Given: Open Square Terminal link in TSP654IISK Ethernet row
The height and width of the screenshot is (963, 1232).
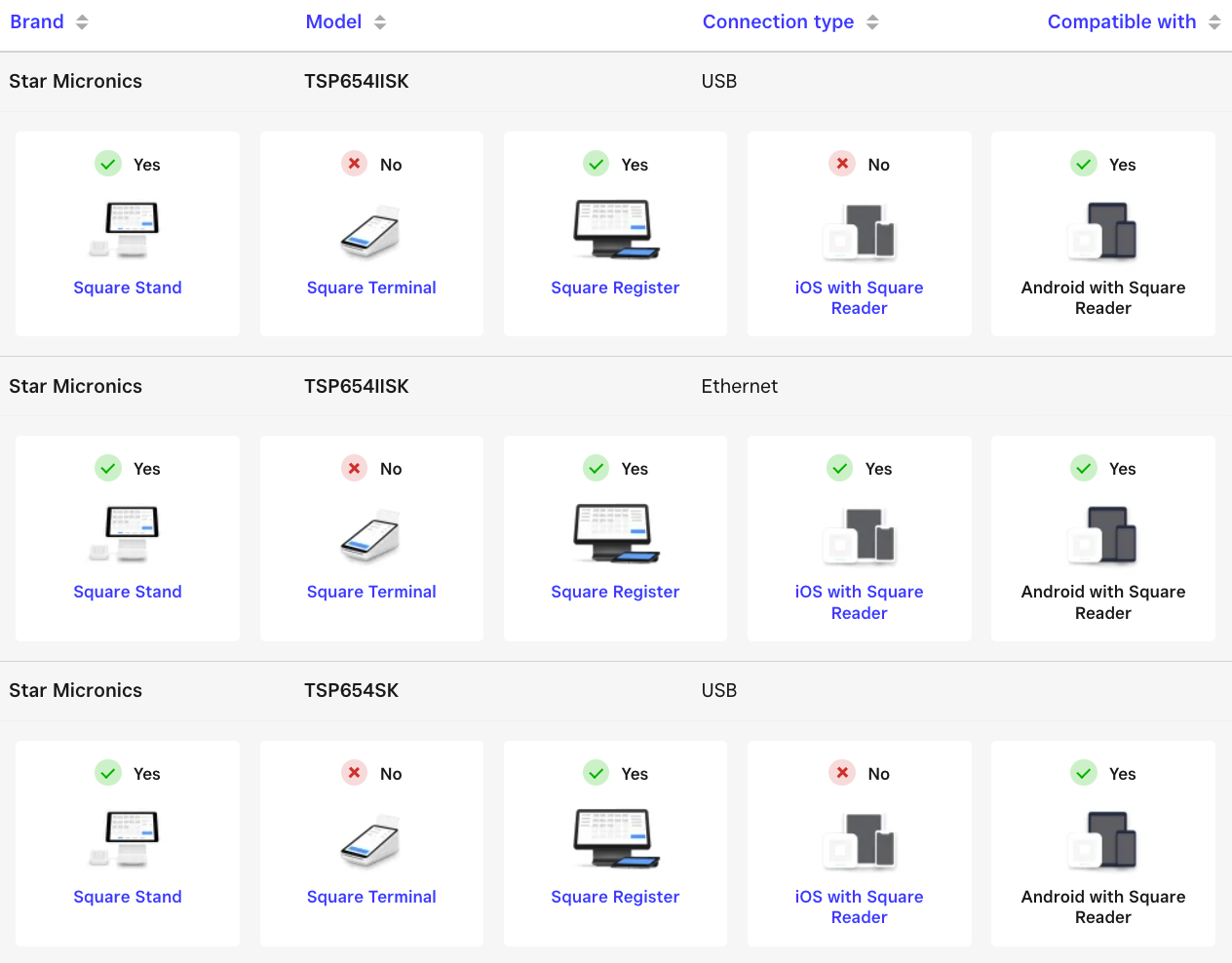Looking at the screenshot, I should pyautogui.click(x=371, y=592).
